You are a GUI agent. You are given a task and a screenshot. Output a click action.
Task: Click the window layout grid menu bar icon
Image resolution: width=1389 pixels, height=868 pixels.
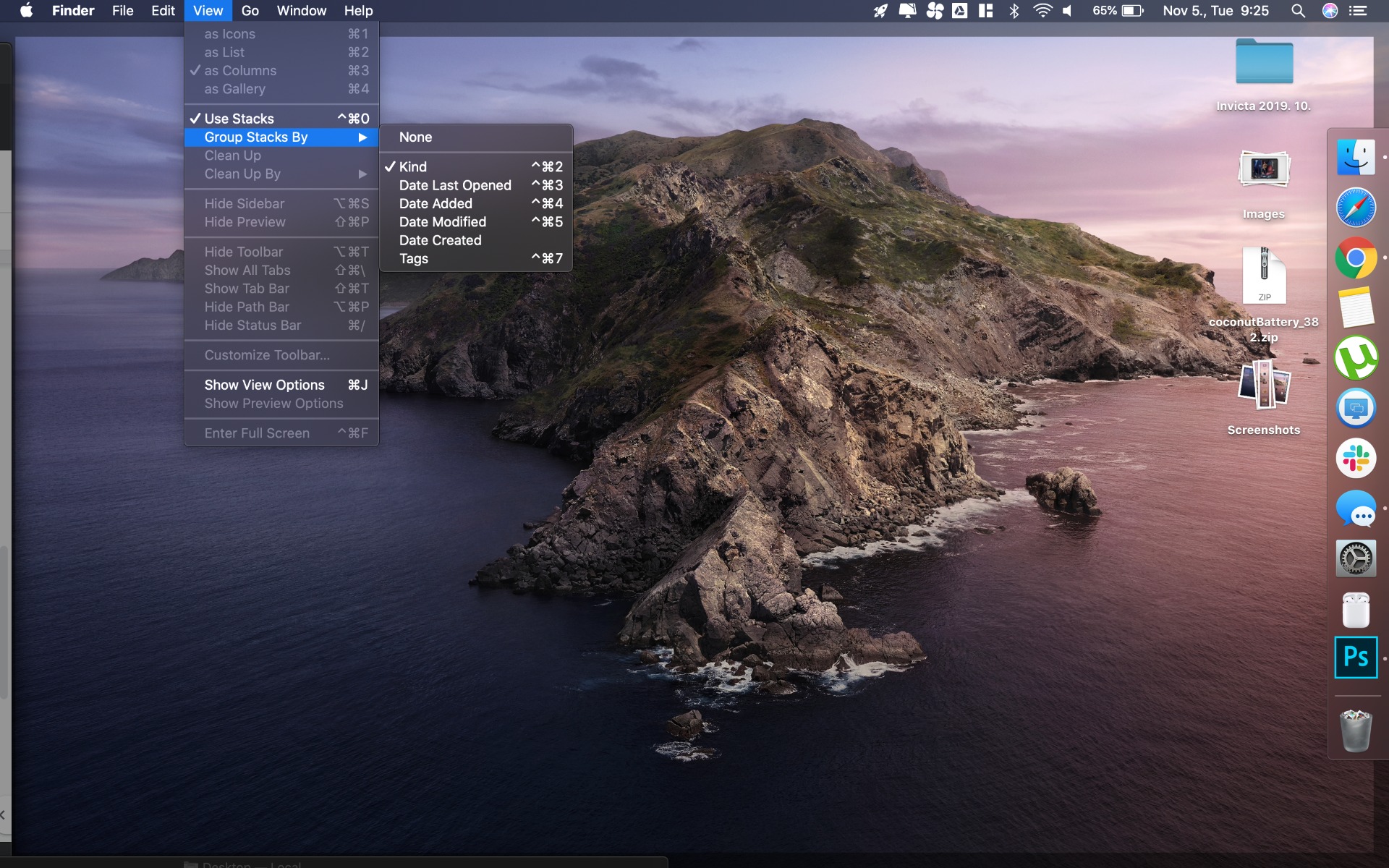click(x=986, y=11)
